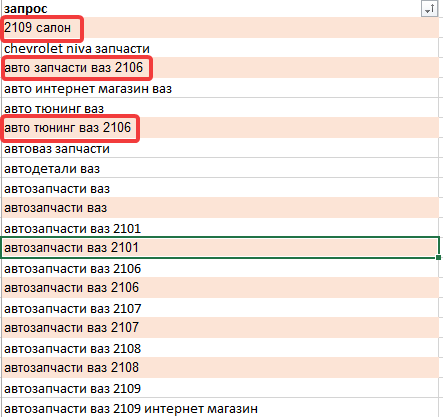Open the sort filter dropdown in запрос header
This screenshot has height=417, width=443.
(429, 9)
